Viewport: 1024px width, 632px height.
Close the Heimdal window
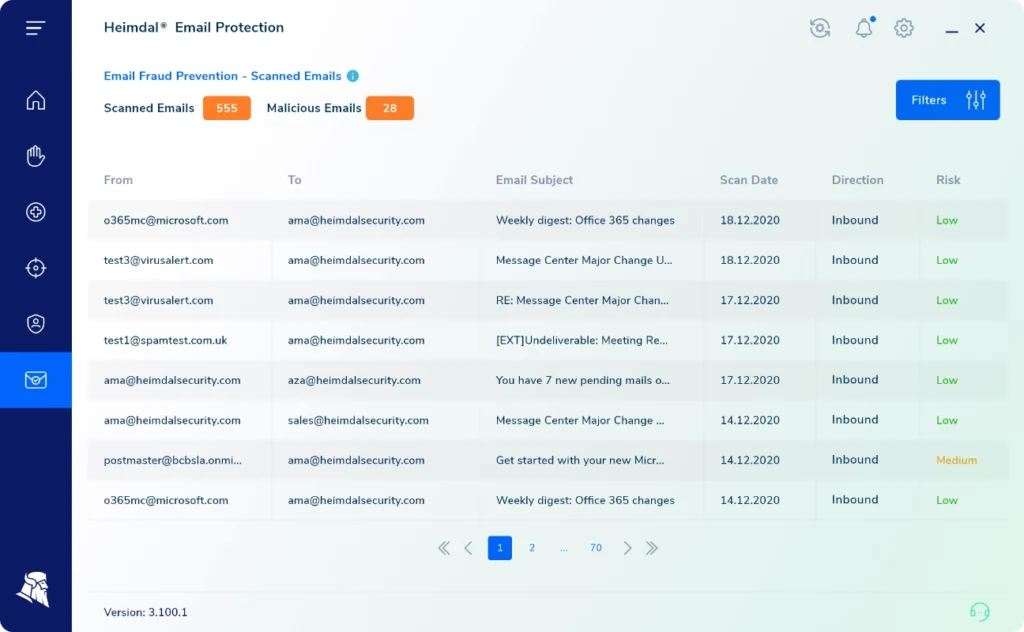980,28
